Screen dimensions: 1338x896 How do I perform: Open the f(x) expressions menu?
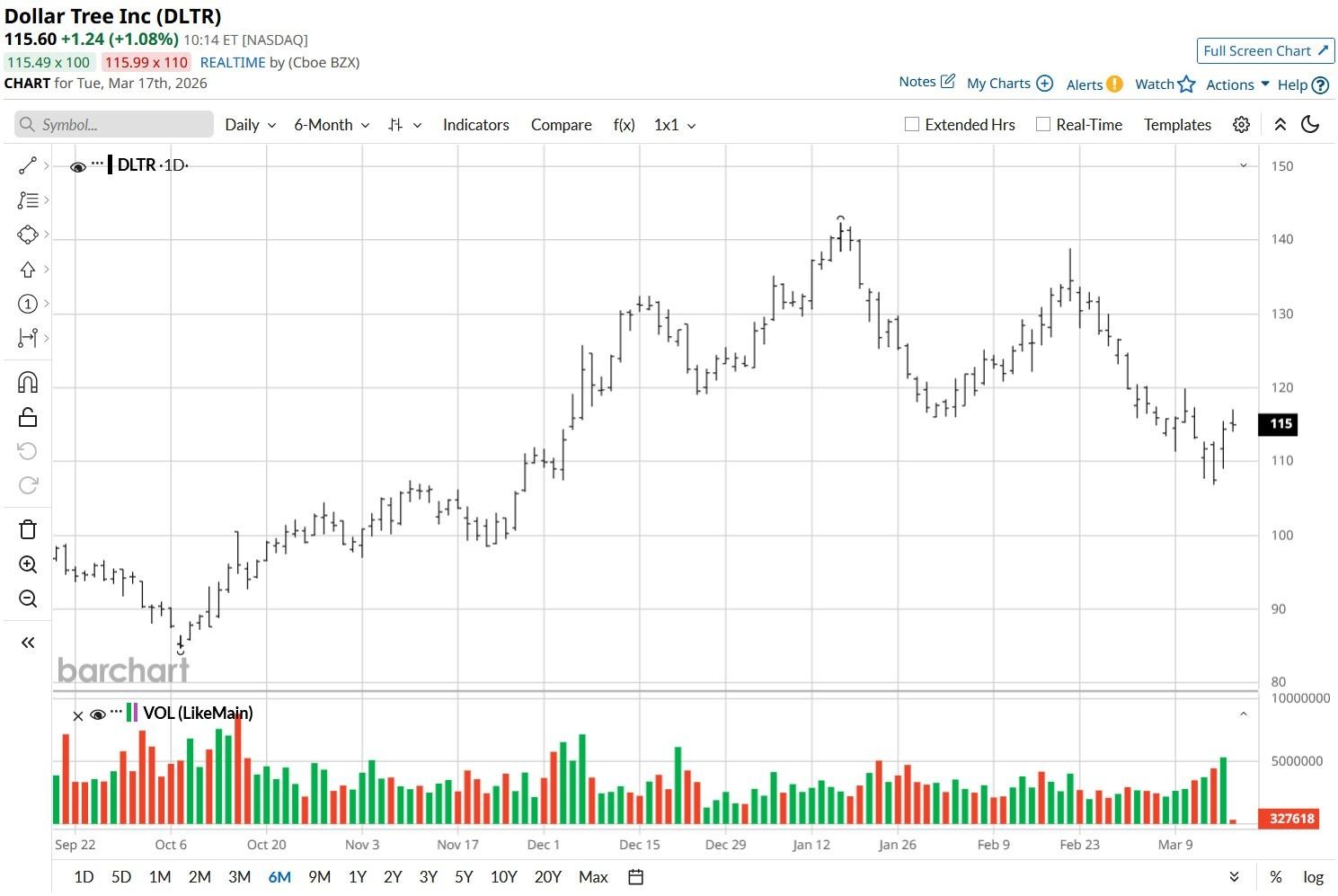[625, 125]
